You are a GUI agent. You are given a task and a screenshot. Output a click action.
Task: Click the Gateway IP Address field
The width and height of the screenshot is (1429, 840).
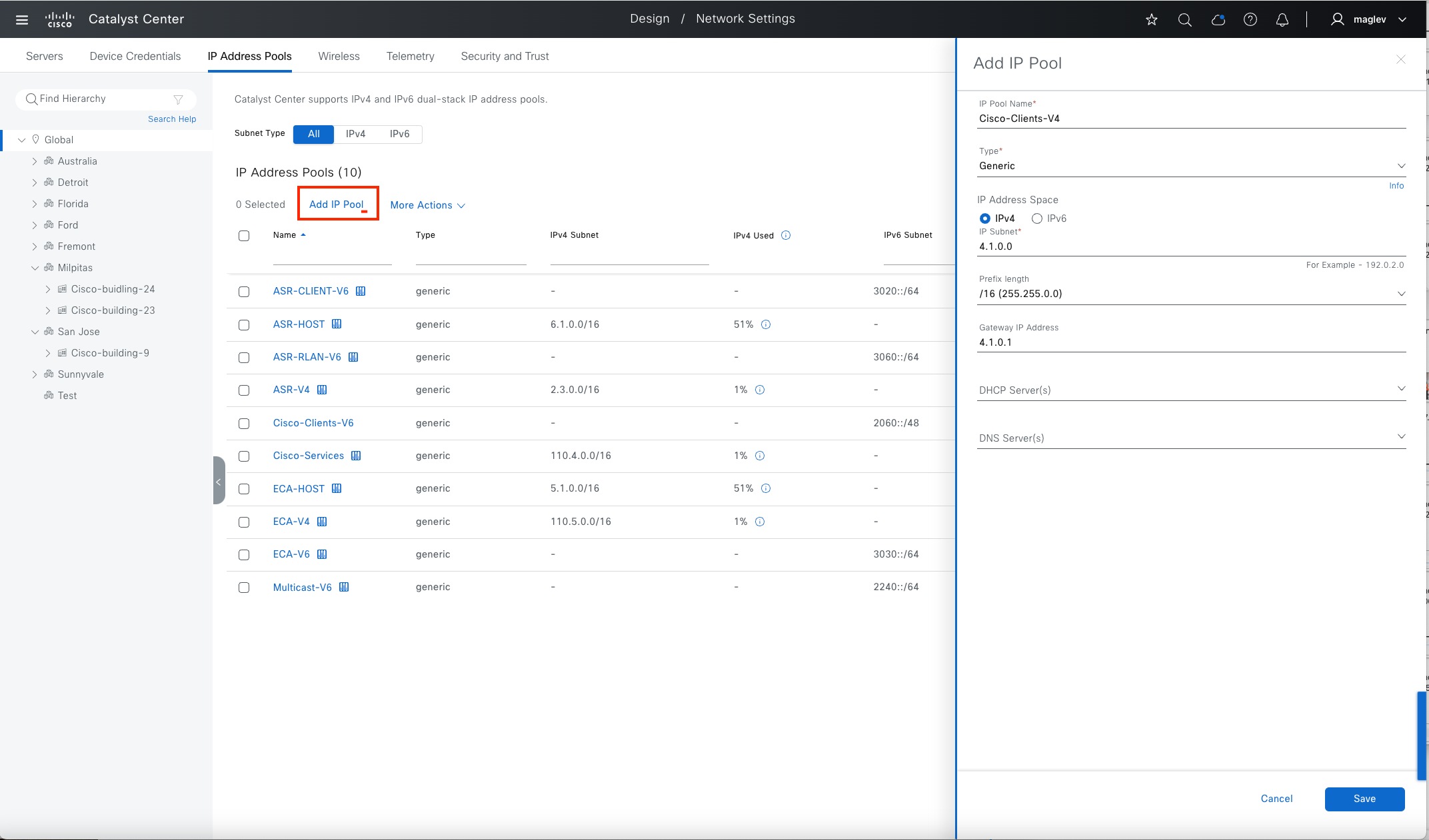click(1190, 342)
